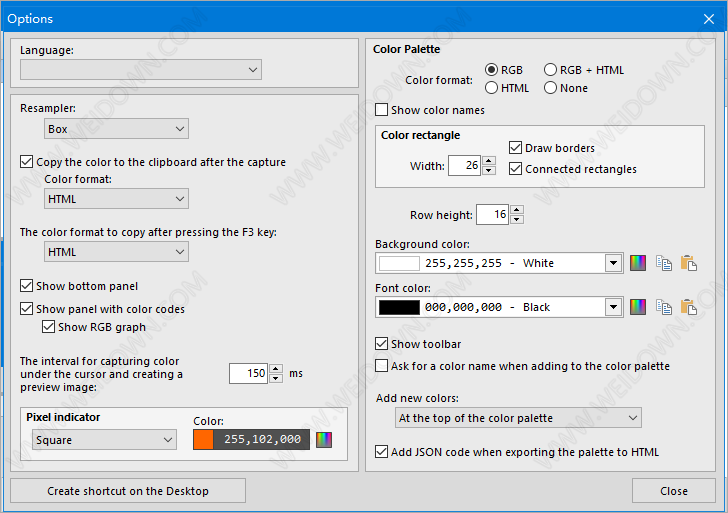
Task: Open color picker for Background color
Action: pos(637,263)
